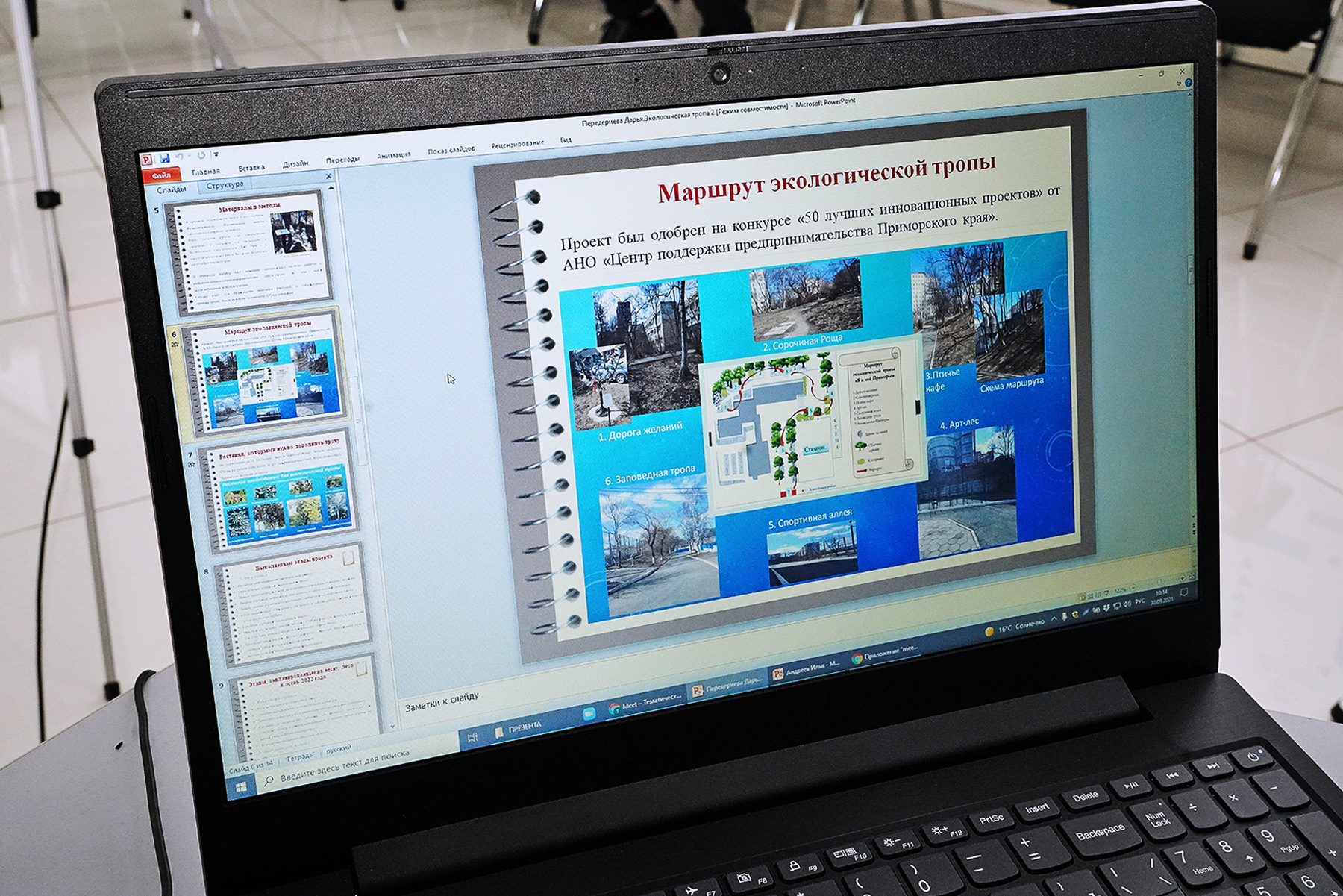Switch to Slide Sorter view icon

pyautogui.click(x=1092, y=595)
